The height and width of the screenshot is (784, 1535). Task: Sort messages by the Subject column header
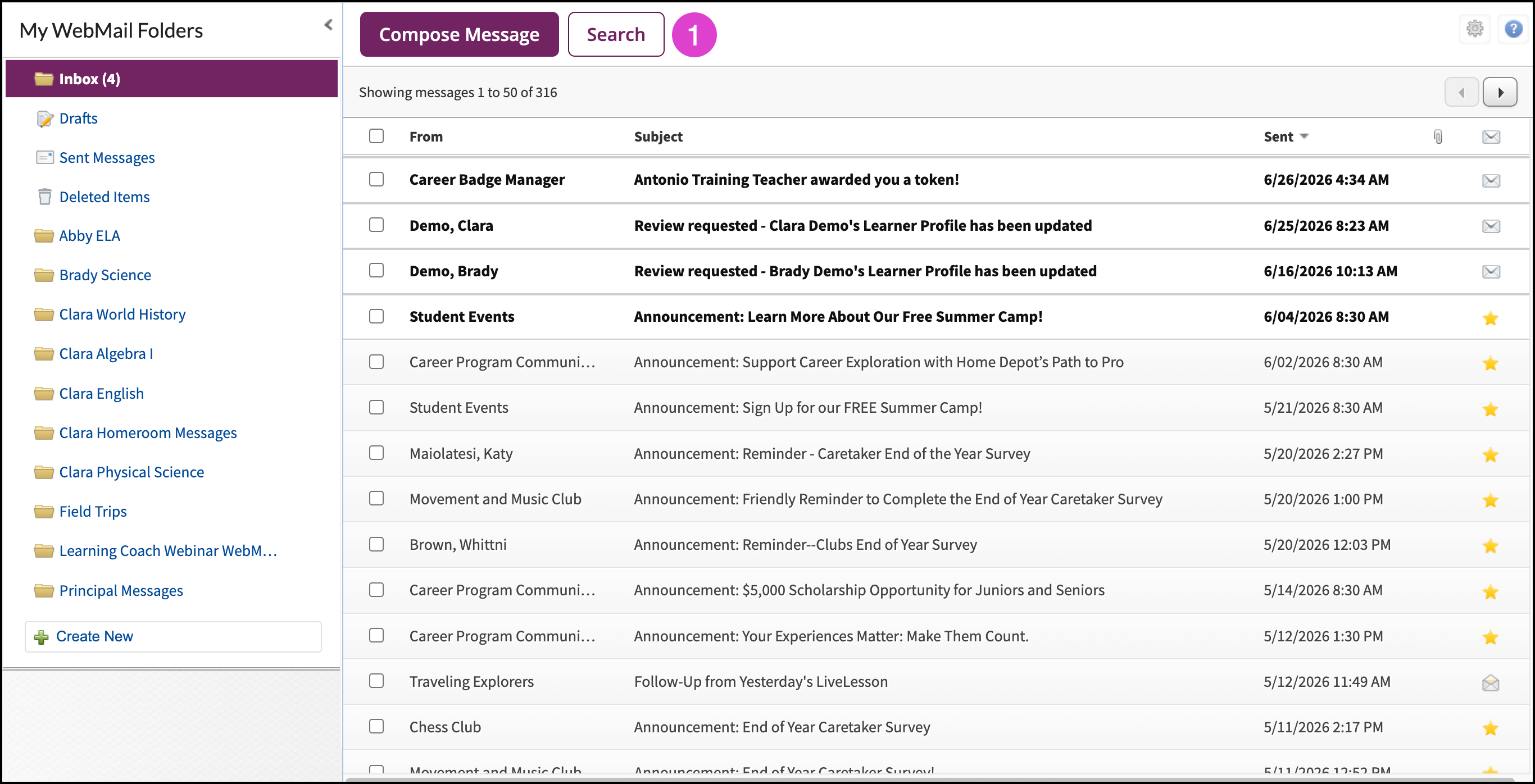[658, 136]
